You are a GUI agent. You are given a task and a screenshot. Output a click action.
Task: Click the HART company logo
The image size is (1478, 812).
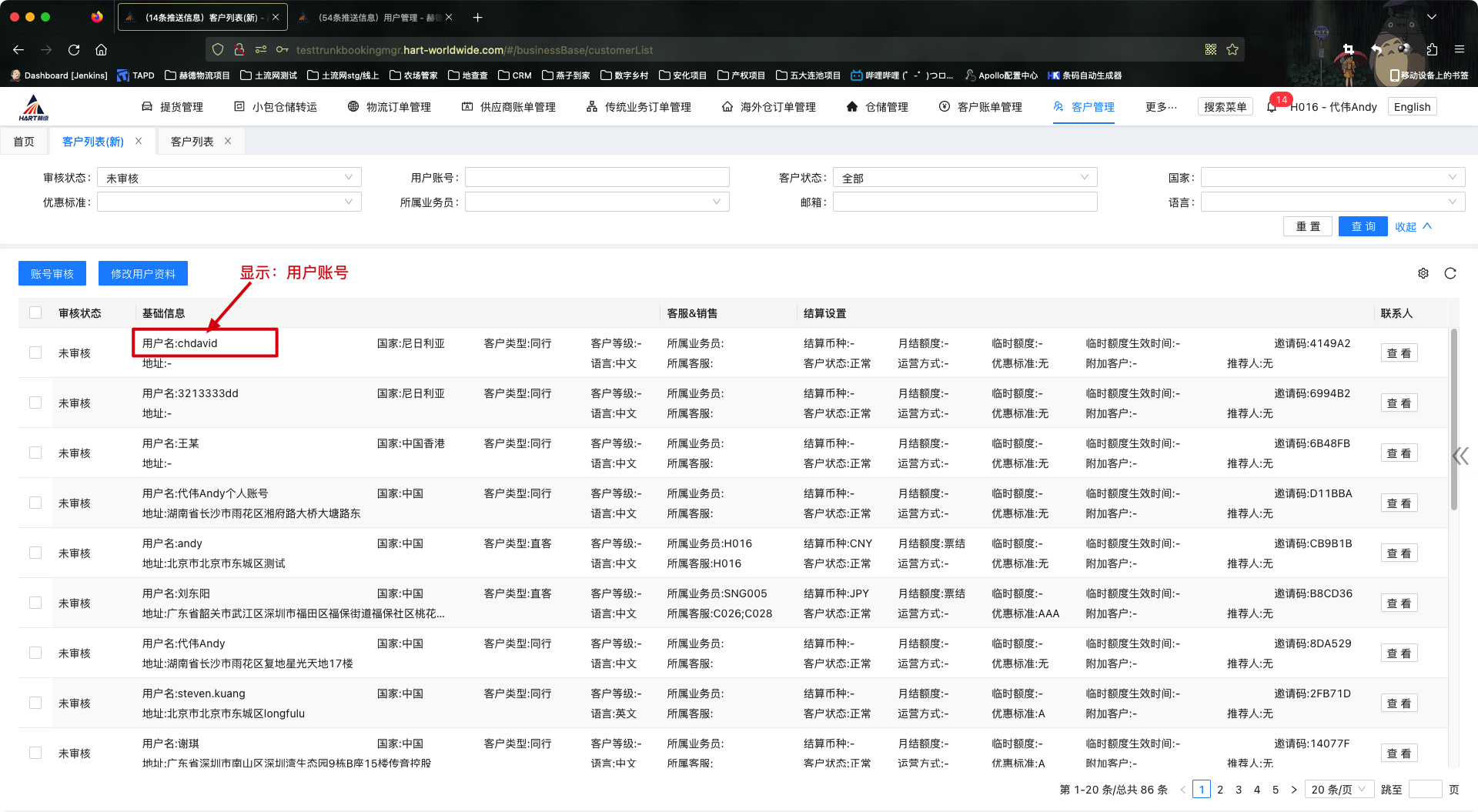(x=34, y=108)
